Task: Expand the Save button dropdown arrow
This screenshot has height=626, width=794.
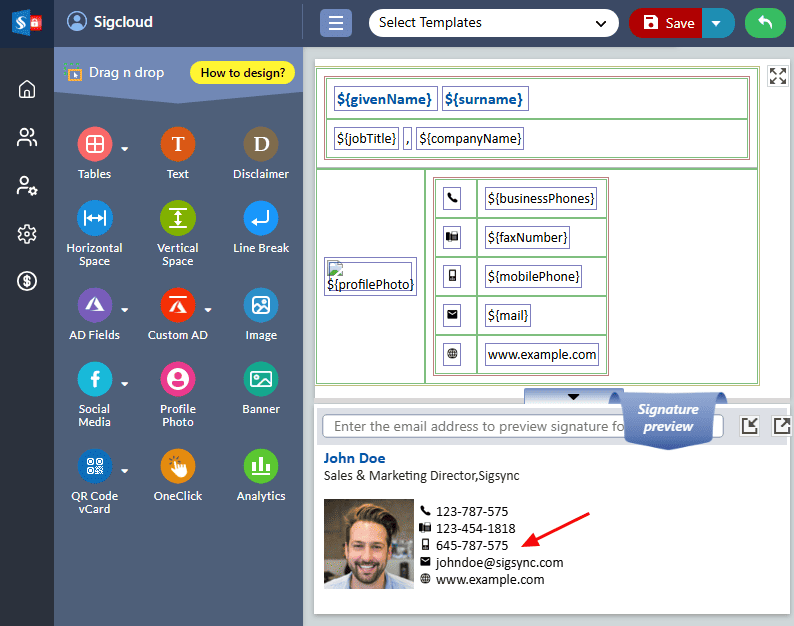Action: tap(716, 23)
